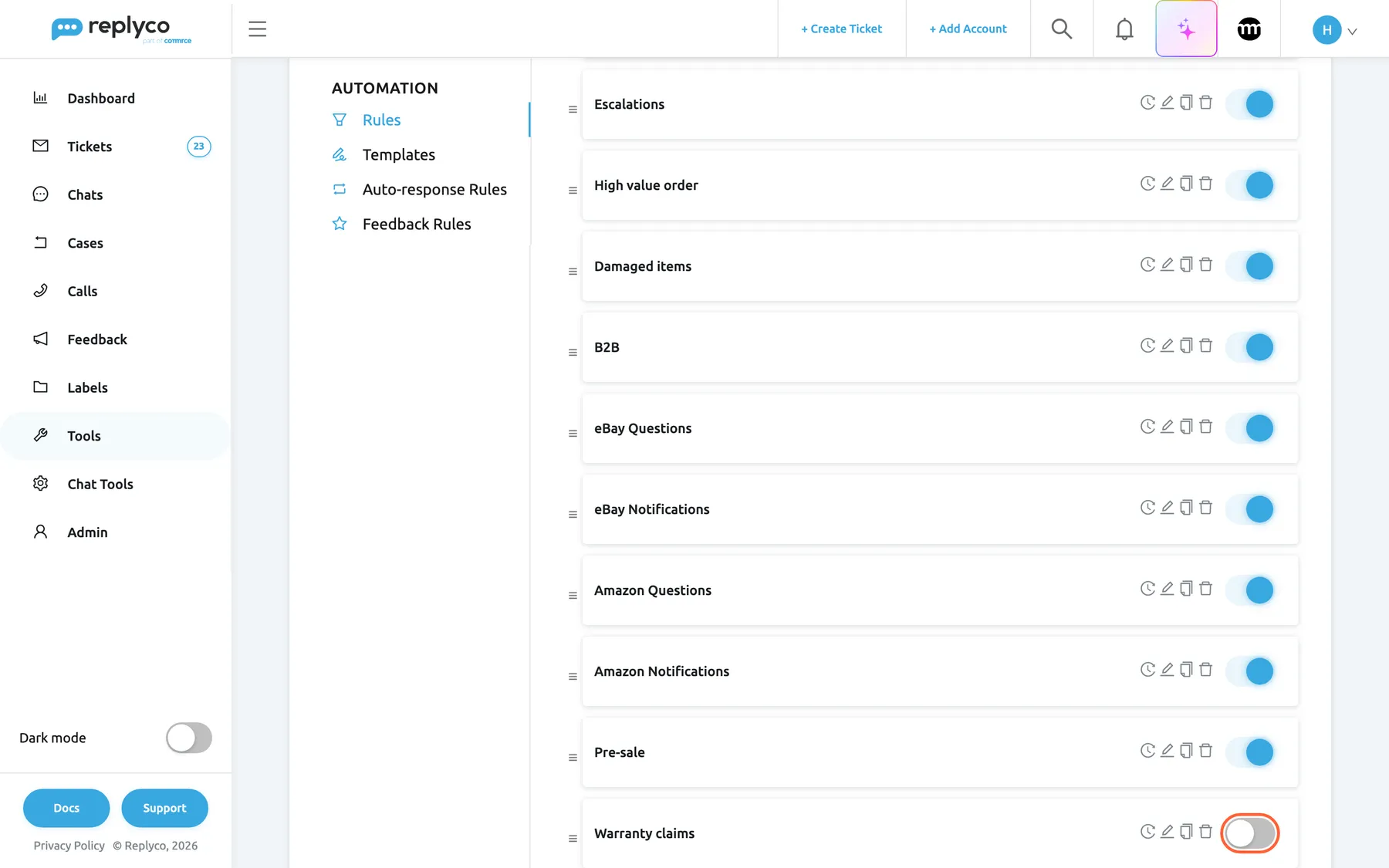1389x868 pixels.
Task: Edit the eBay Questions rule
Action: [x=1167, y=427]
